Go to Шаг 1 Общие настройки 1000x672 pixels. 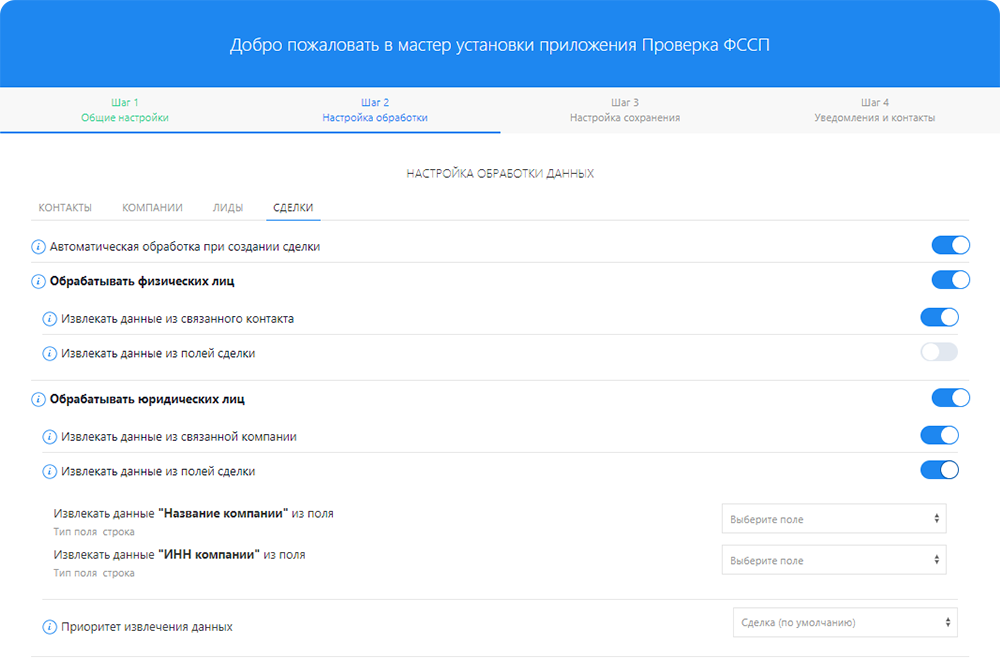pyautogui.click(x=125, y=110)
